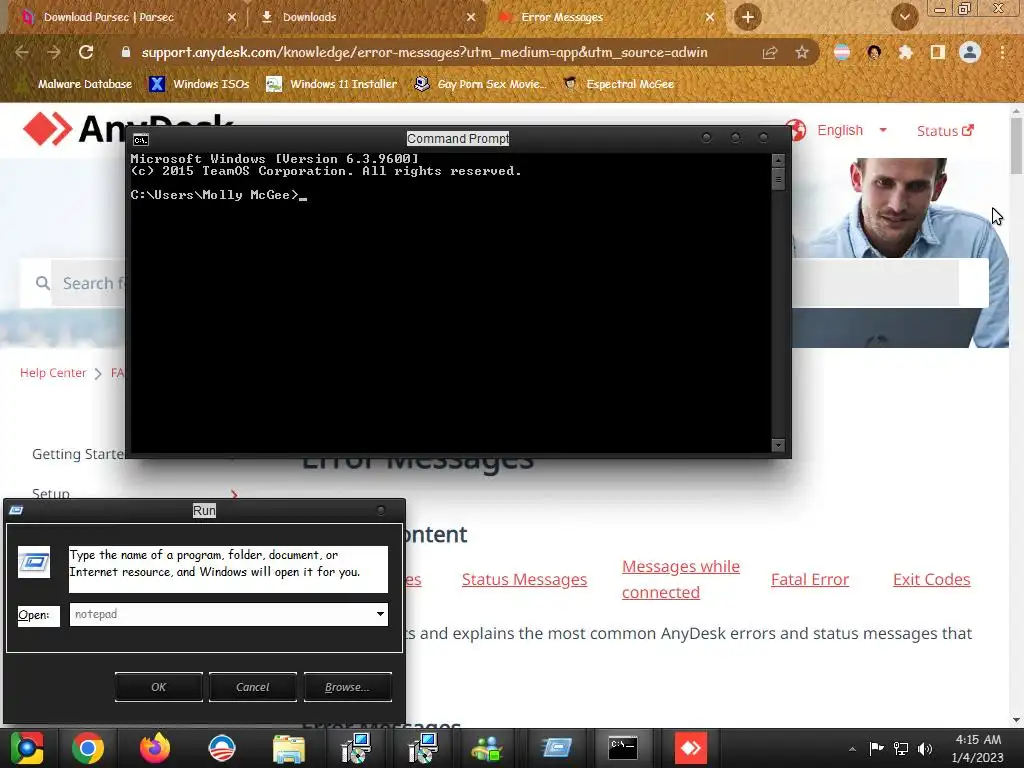This screenshot has width=1024, height=768.
Task: Click the search magnifier icon on page
Action: pos(42,283)
